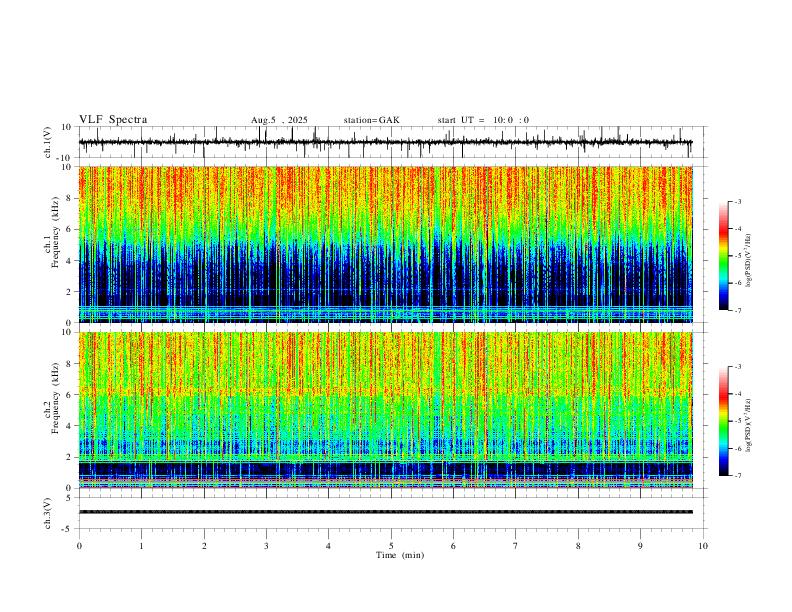
Task: Click the "station=GAK" label
Action: coord(371,120)
